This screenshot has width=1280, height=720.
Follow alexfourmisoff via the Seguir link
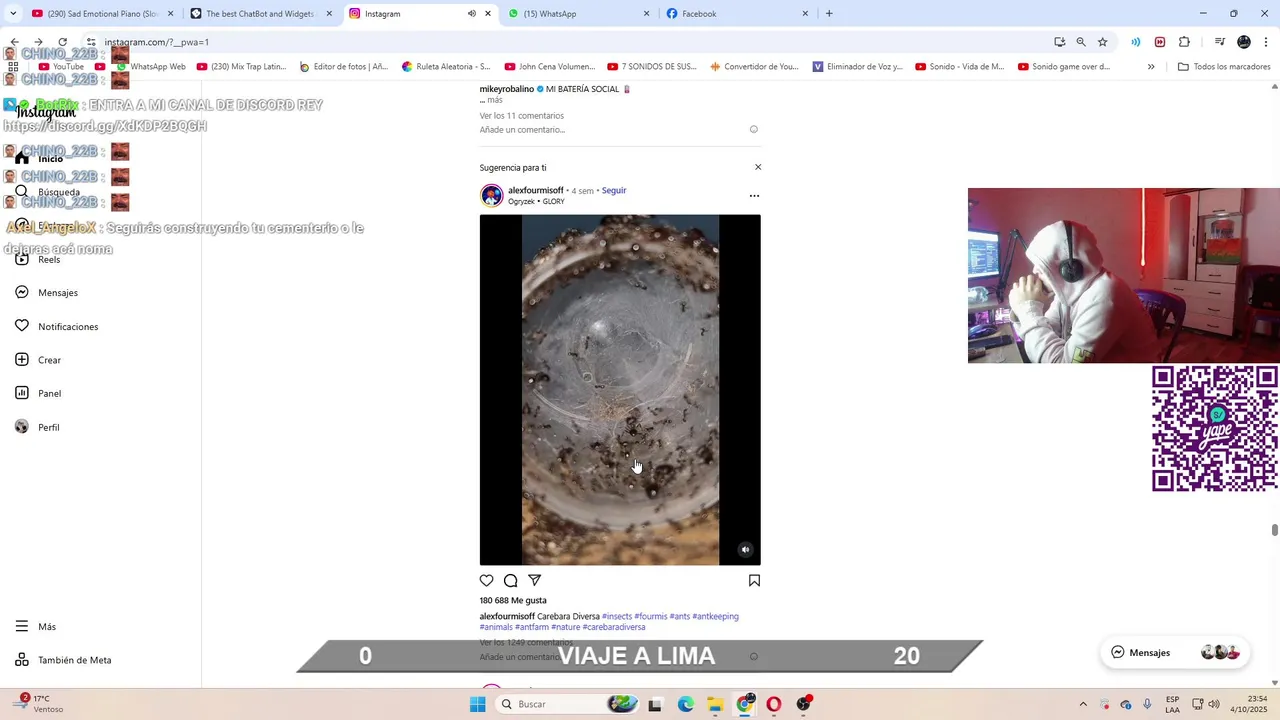614,190
